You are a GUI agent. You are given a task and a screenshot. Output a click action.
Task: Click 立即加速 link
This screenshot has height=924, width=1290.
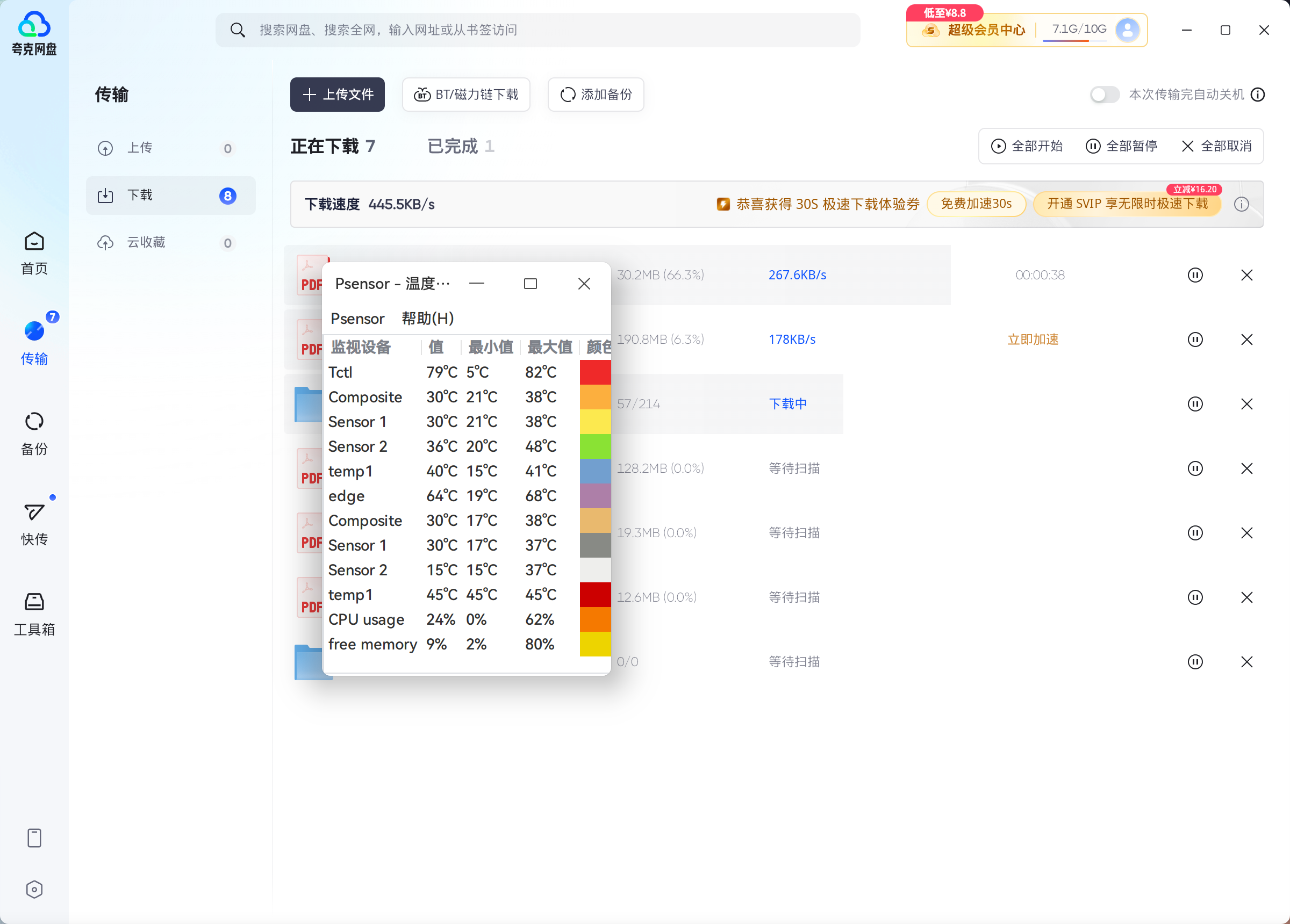[1033, 340]
